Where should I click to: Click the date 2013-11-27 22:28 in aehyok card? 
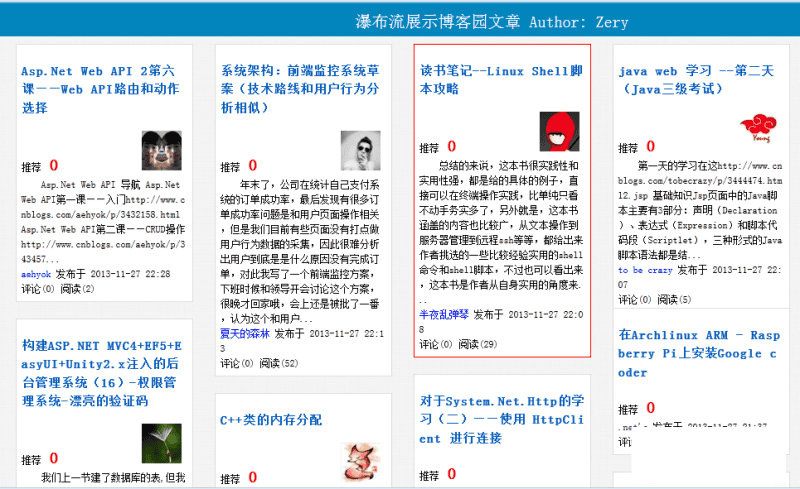point(131,274)
